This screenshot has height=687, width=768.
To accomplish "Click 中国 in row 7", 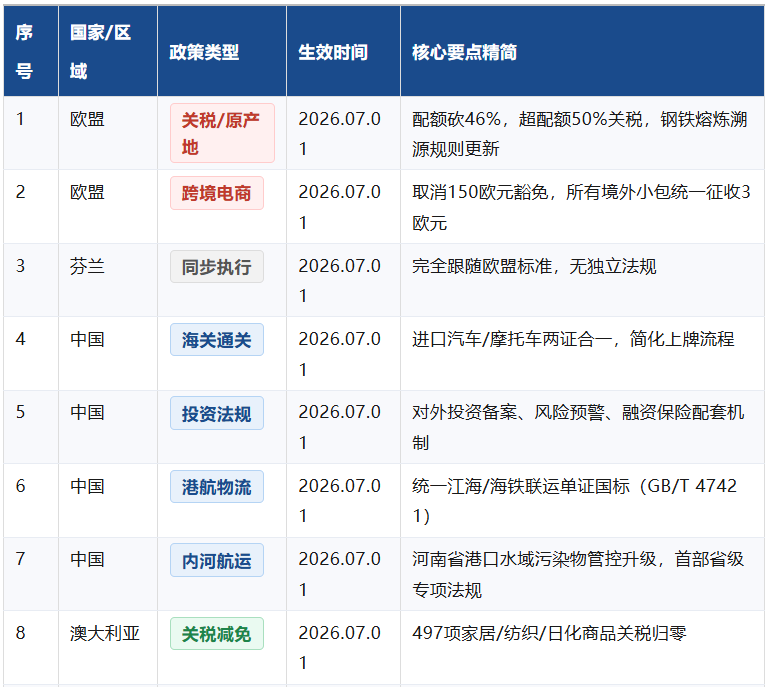I will point(87,559).
